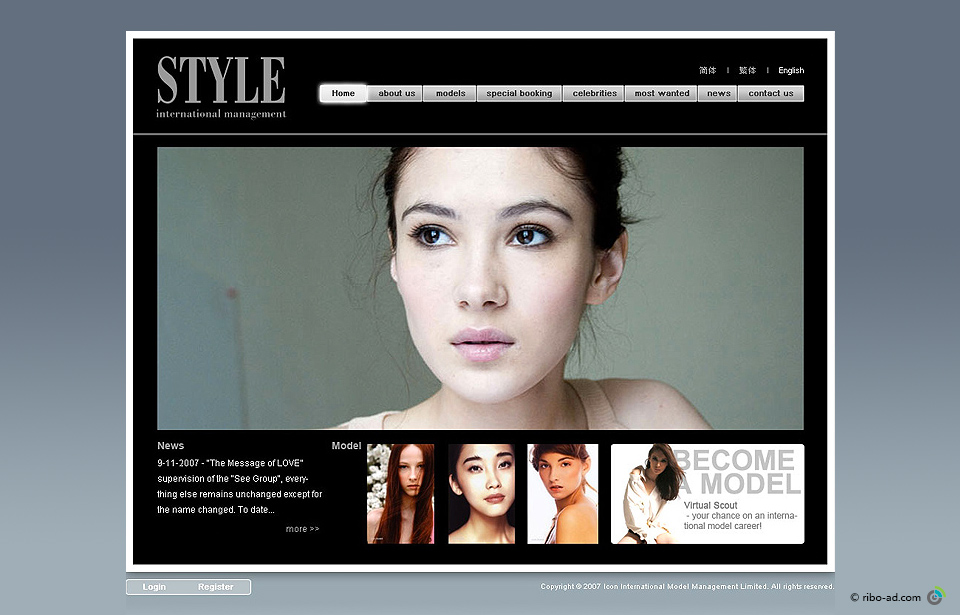The image size is (960, 615).
Task: Open the third model thumbnail with updo
Action: 562,494
